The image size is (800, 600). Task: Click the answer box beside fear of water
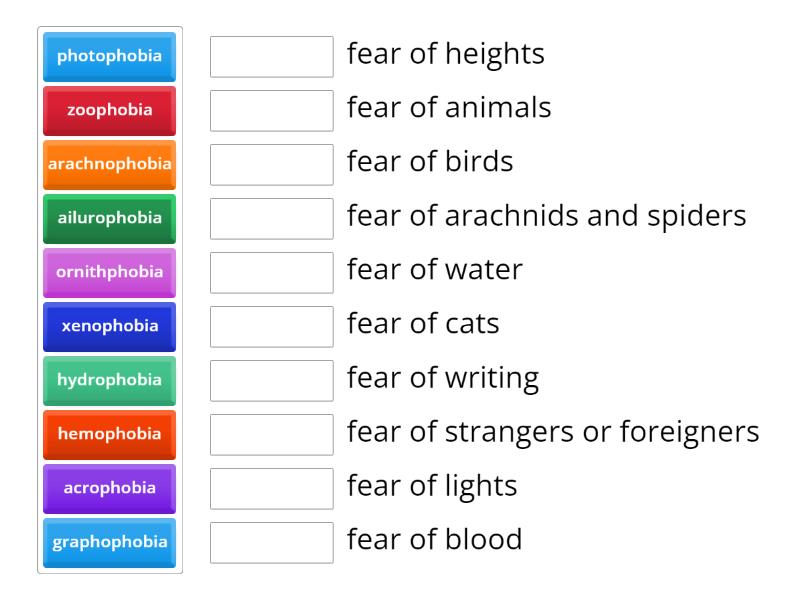272,273
